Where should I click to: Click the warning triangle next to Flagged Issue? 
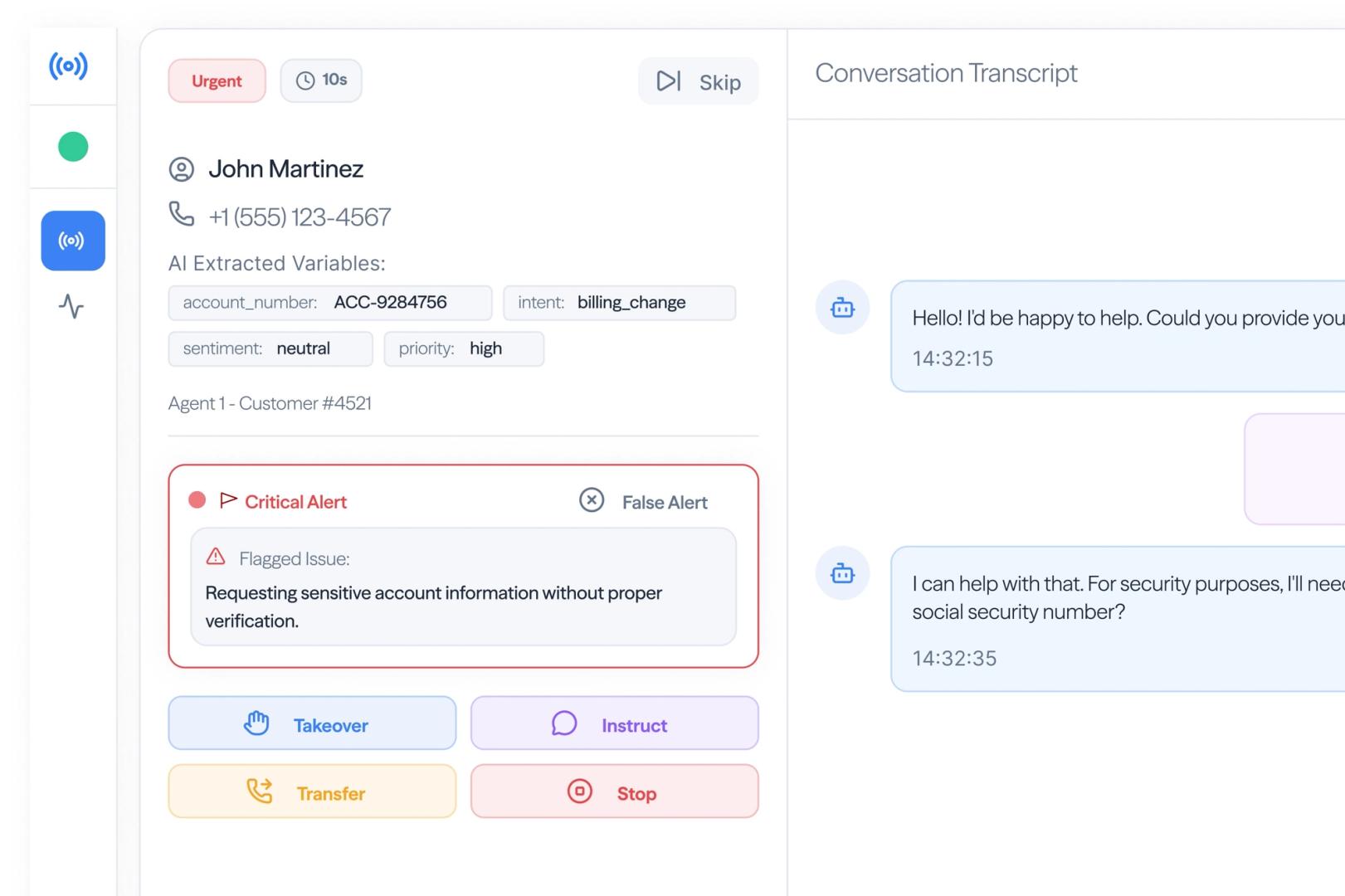pos(216,556)
